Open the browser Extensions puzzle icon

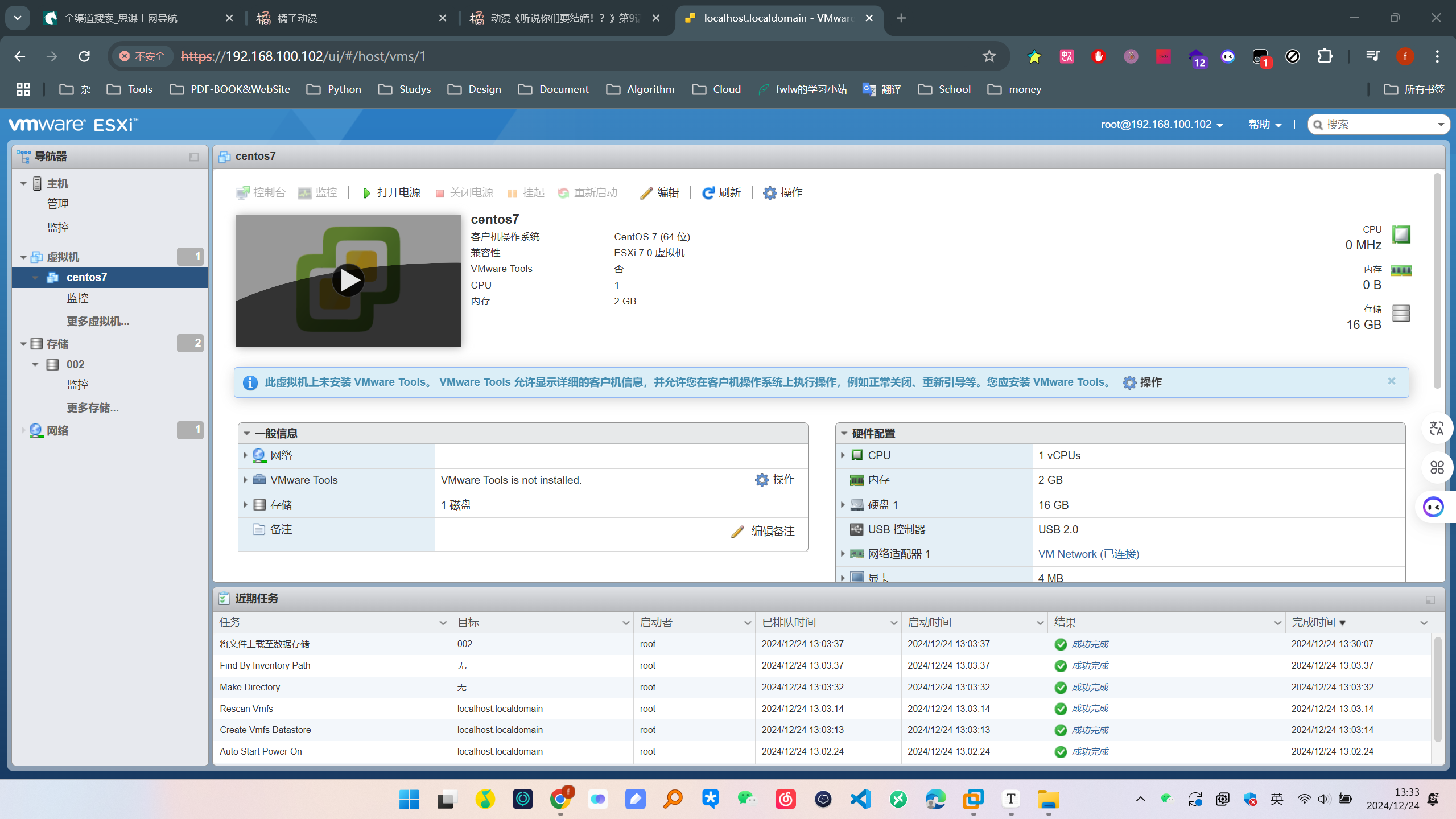[x=1325, y=56]
